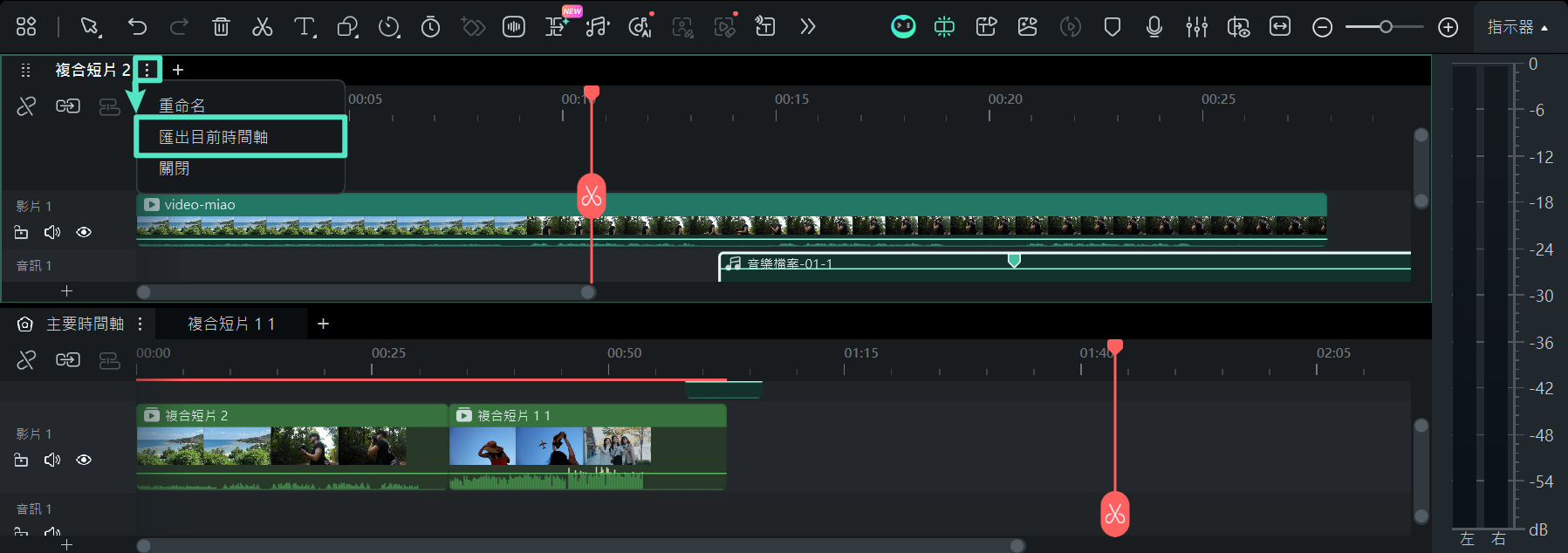Click the timeline zoom slider handle
Image resolution: width=1568 pixels, height=553 pixels.
point(1386,27)
